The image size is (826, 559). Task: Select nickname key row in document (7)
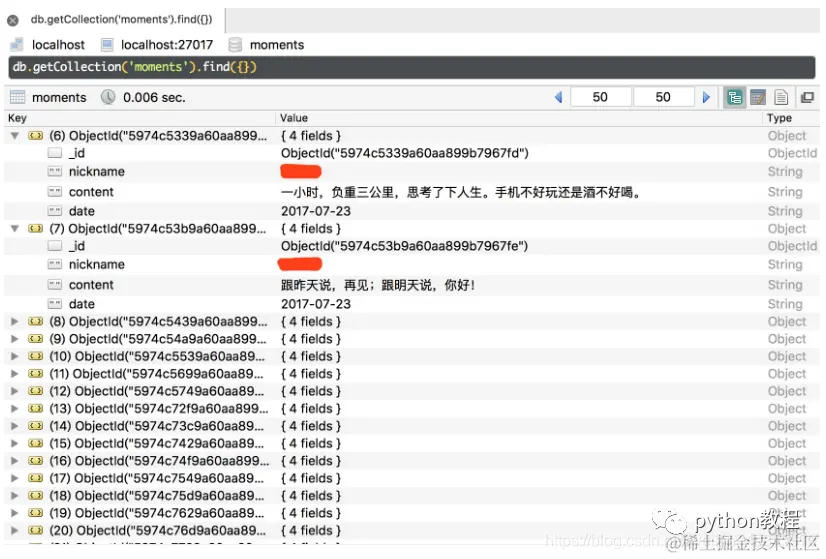97,264
